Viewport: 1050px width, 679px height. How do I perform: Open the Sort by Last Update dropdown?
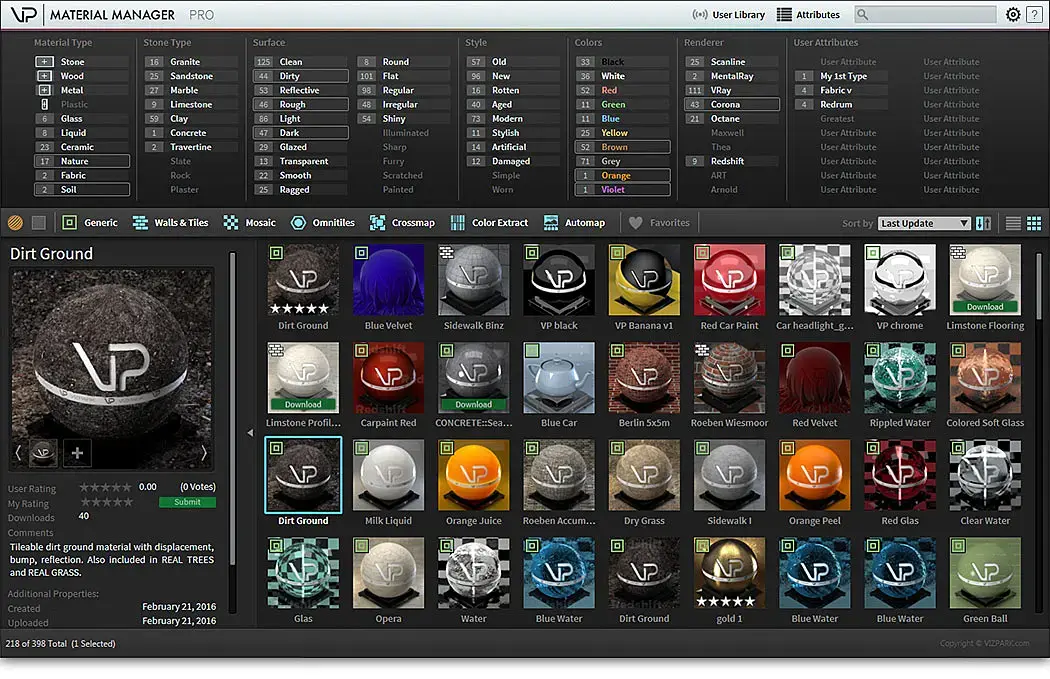click(x=923, y=224)
